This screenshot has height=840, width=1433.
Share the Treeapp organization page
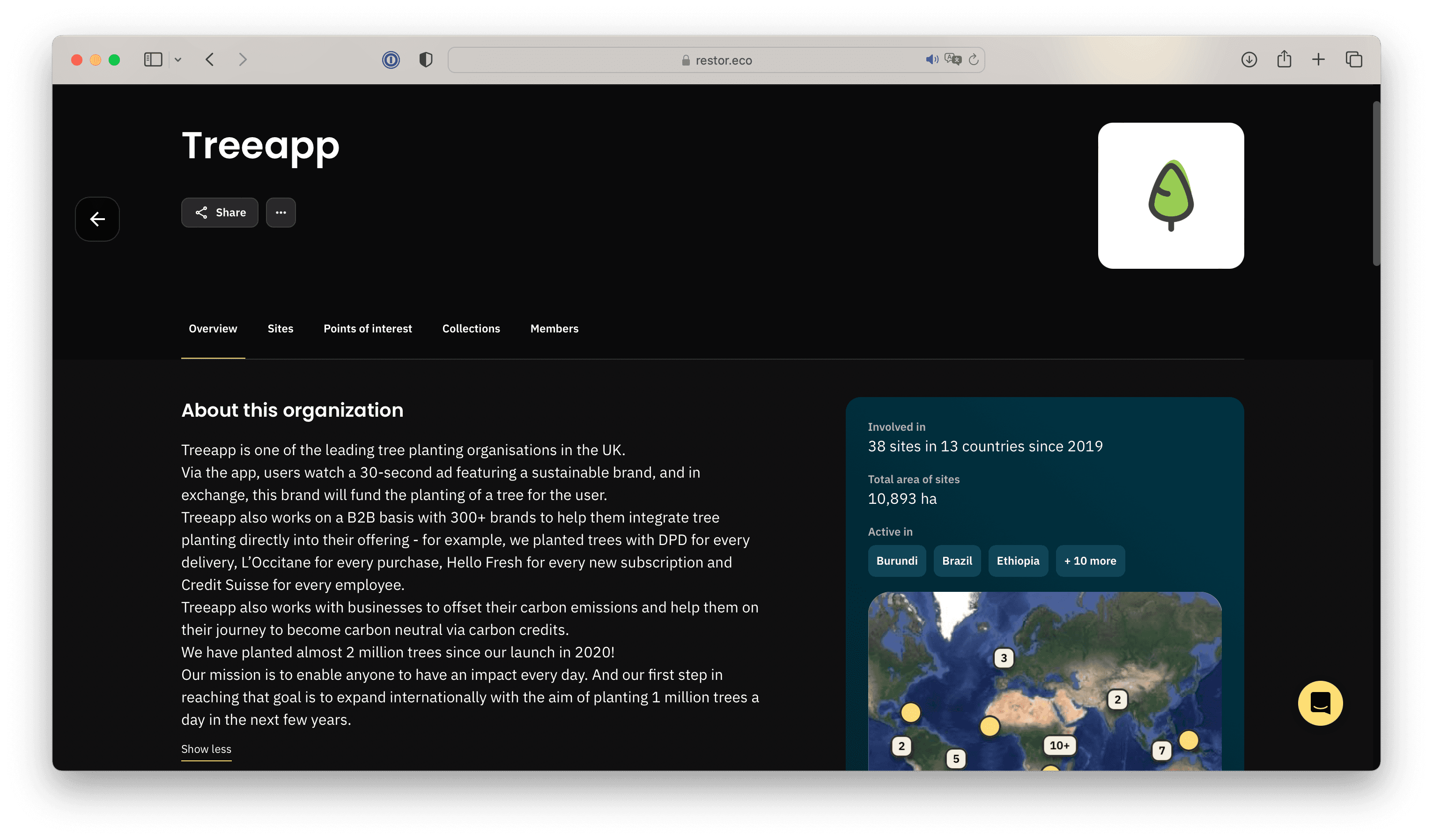[x=220, y=212]
